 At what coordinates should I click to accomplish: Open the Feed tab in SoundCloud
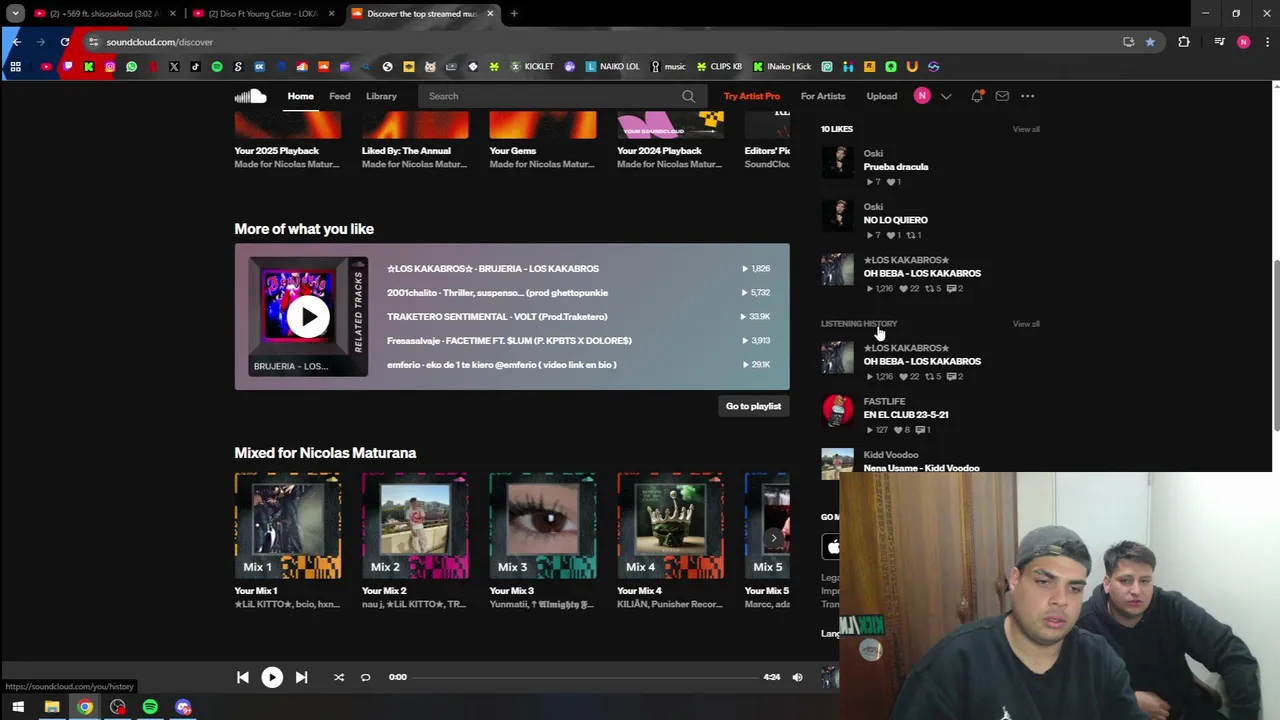(x=340, y=96)
